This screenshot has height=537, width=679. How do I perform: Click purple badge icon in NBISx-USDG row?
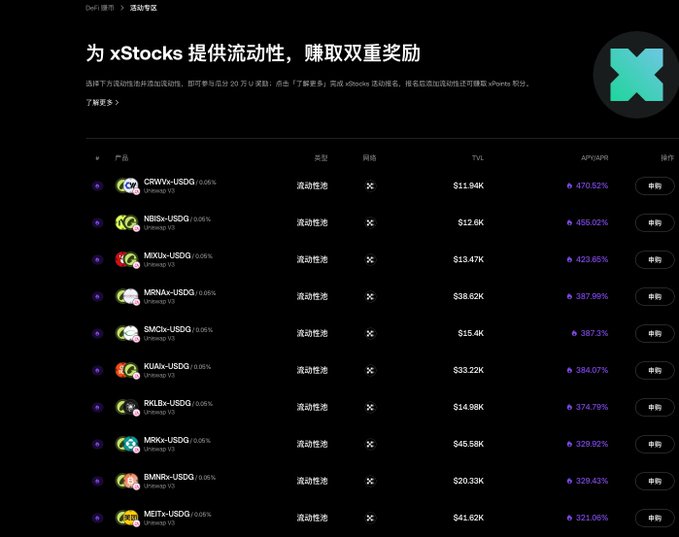97,223
